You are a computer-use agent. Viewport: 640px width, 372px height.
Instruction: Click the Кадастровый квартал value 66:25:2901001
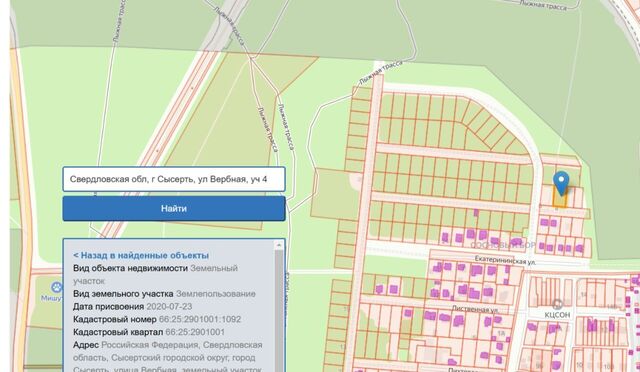(x=195, y=332)
